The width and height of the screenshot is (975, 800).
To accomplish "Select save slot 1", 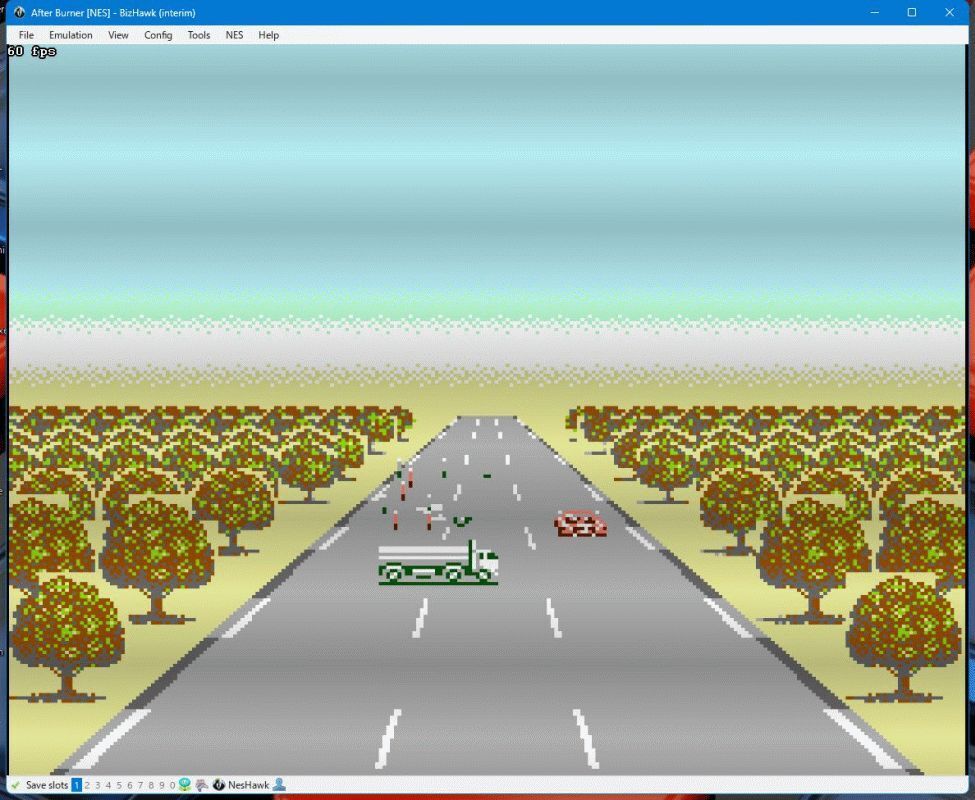I will point(76,785).
